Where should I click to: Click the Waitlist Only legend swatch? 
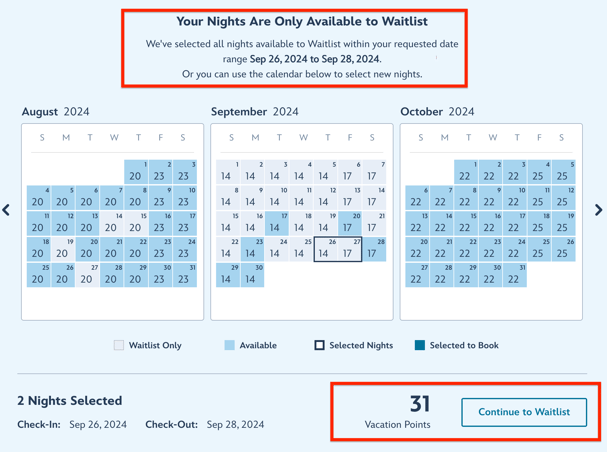(119, 345)
